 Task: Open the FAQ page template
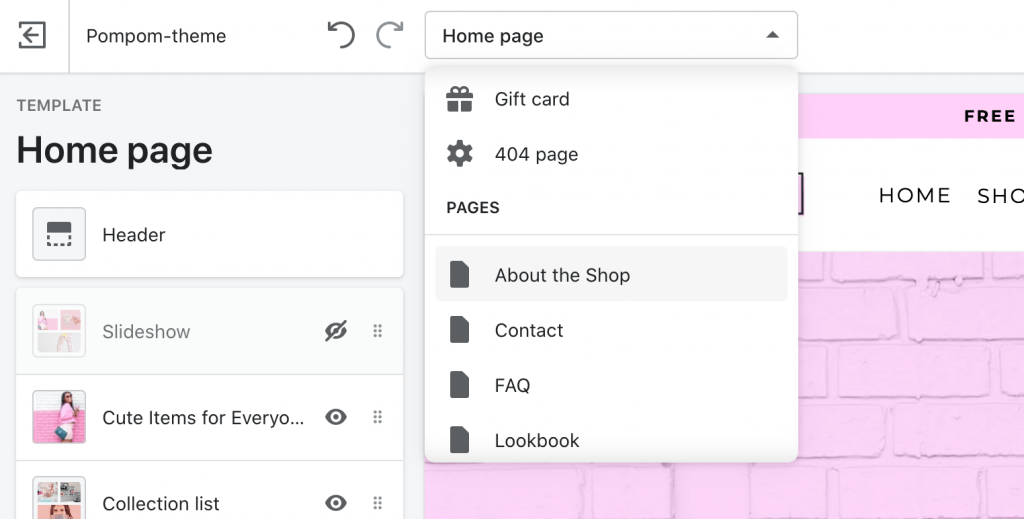[611, 385]
